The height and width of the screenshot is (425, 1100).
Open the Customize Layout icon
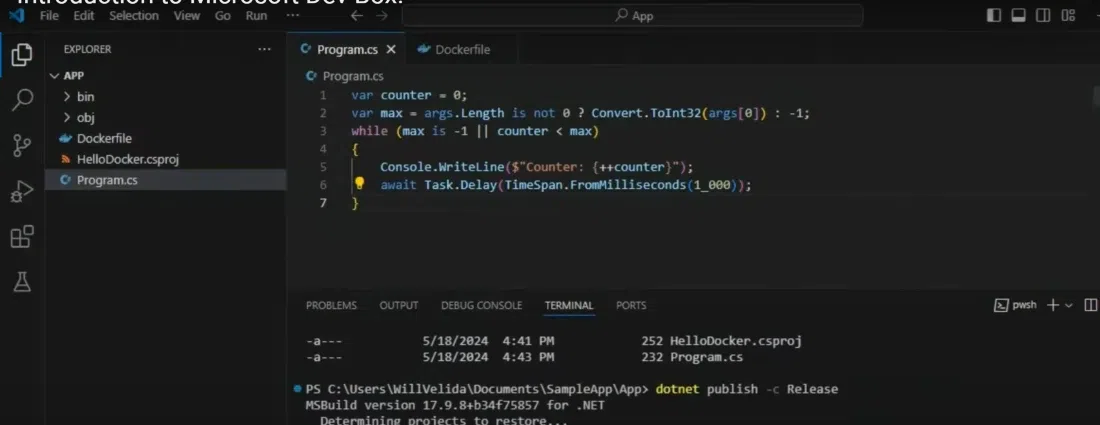1068,15
